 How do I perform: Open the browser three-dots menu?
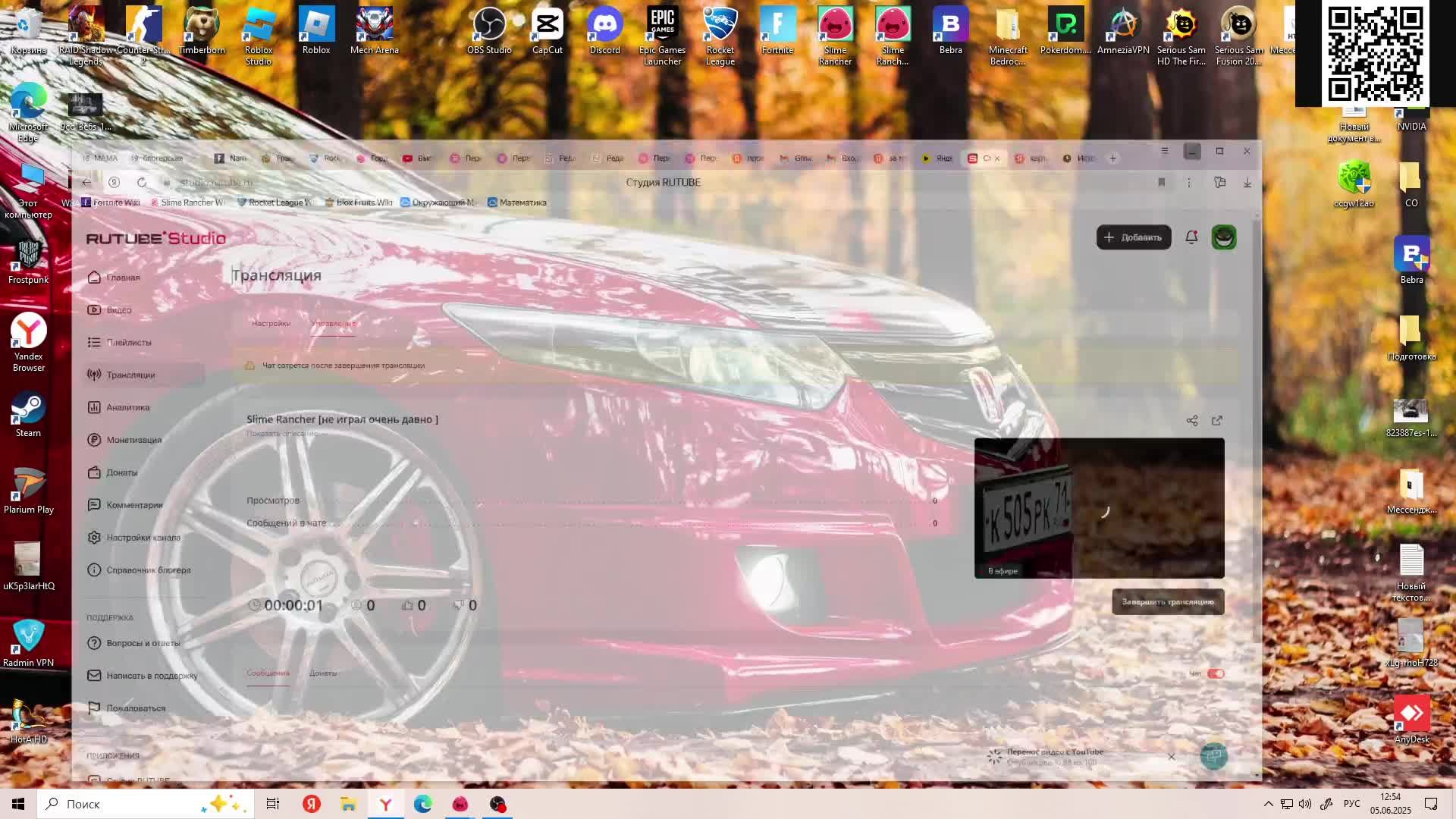(x=1189, y=183)
